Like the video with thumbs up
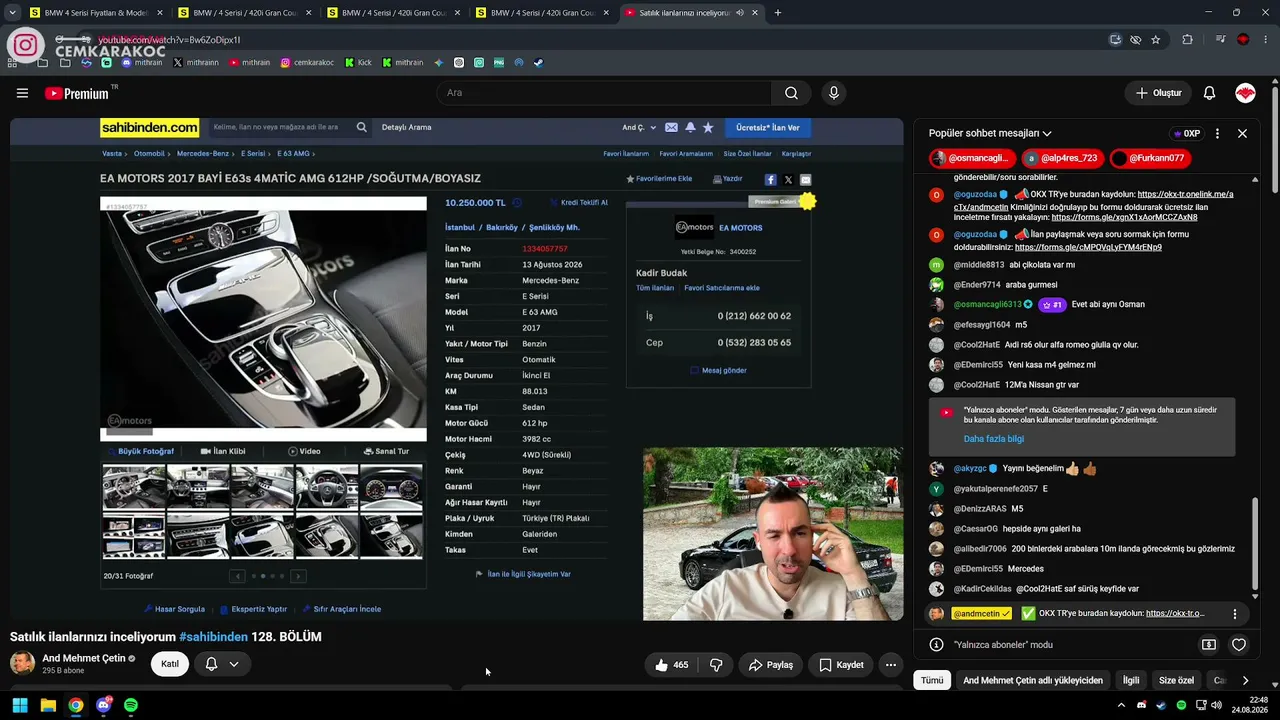The height and width of the screenshot is (720, 1280). point(672,665)
